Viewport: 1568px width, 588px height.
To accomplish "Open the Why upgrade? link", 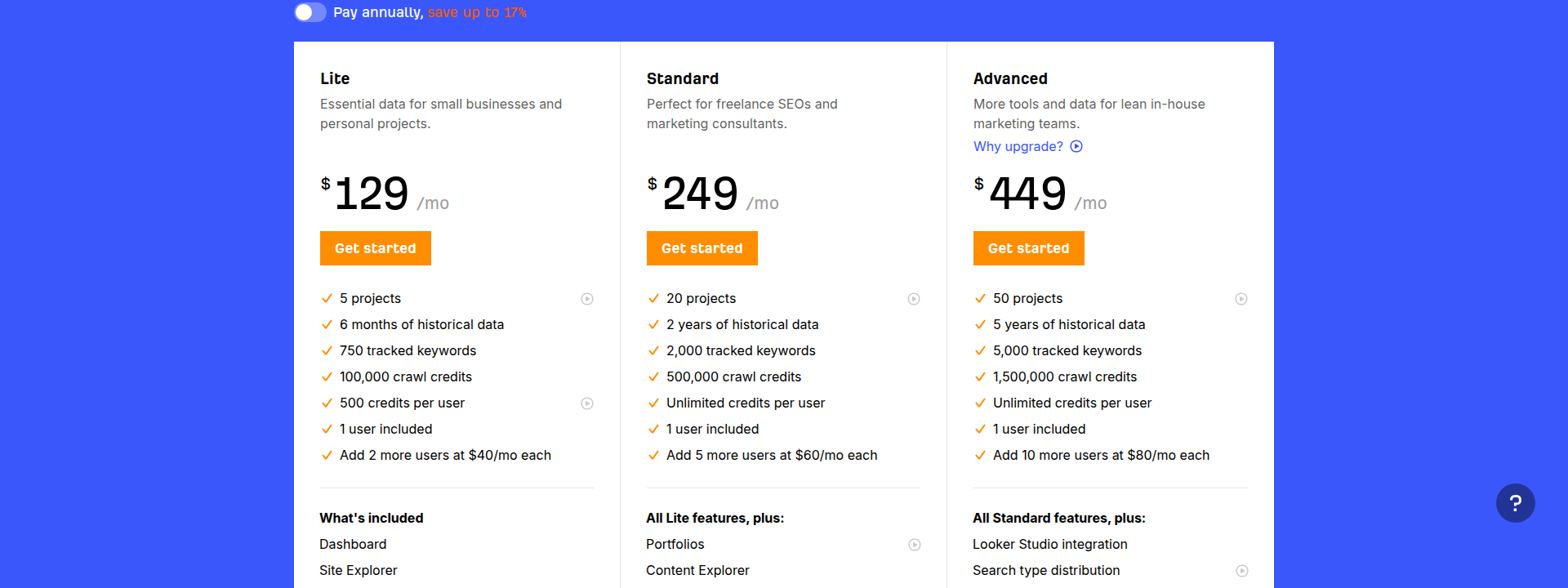I will point(1017,146).
